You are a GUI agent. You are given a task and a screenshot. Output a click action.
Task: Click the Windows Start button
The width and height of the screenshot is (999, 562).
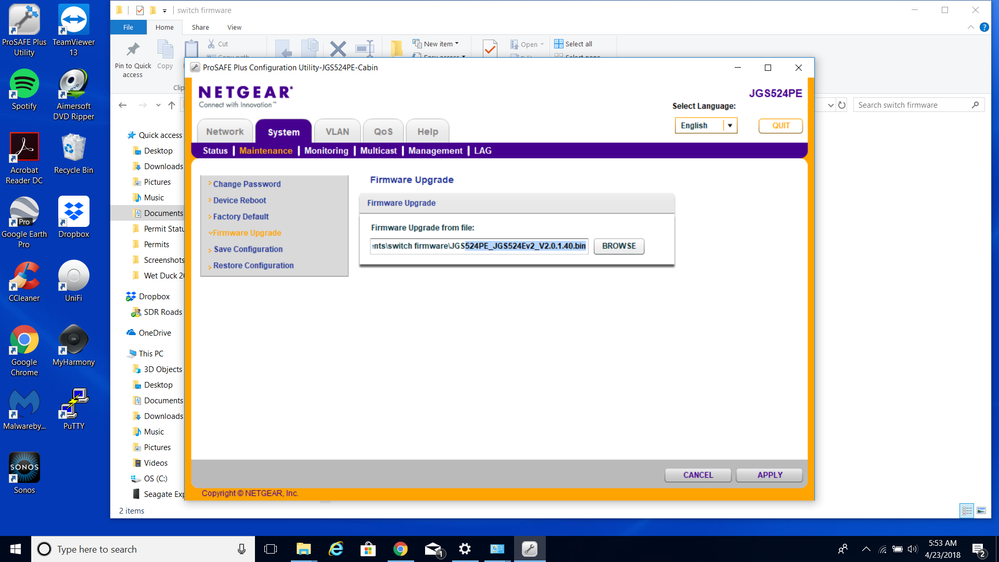coord(15,549)
